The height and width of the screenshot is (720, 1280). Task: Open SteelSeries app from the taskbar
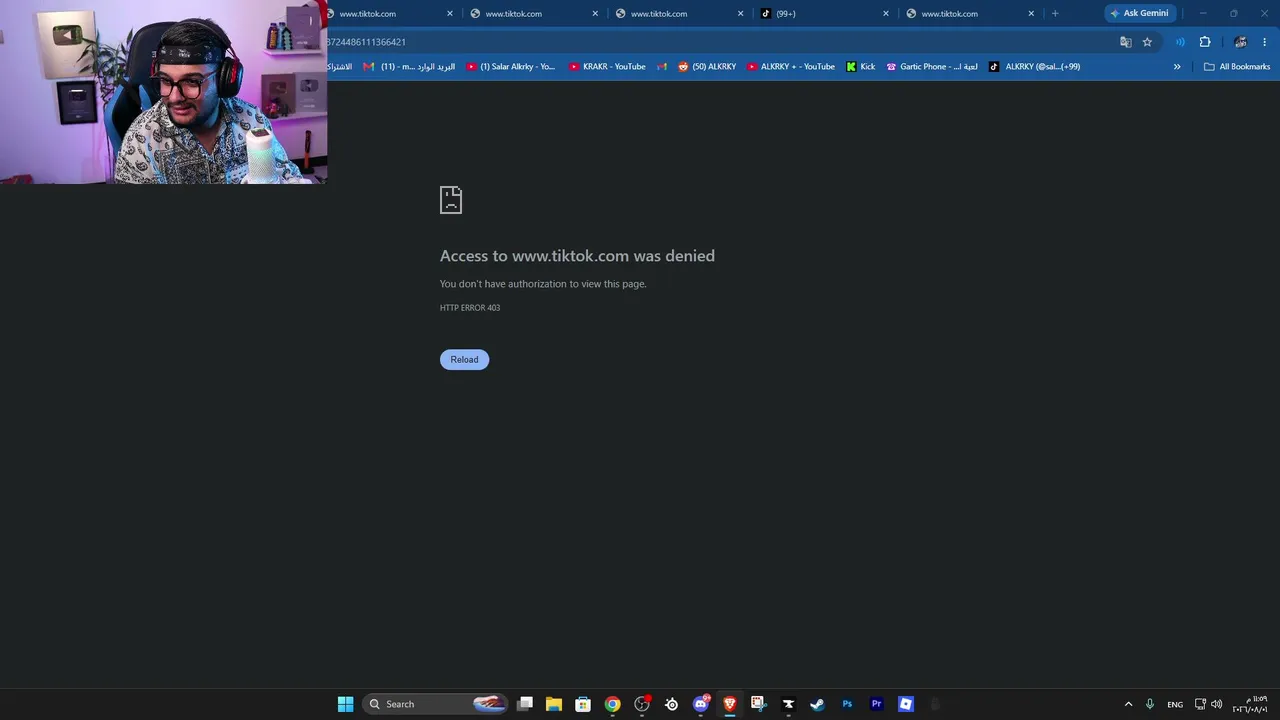(671, 704)
